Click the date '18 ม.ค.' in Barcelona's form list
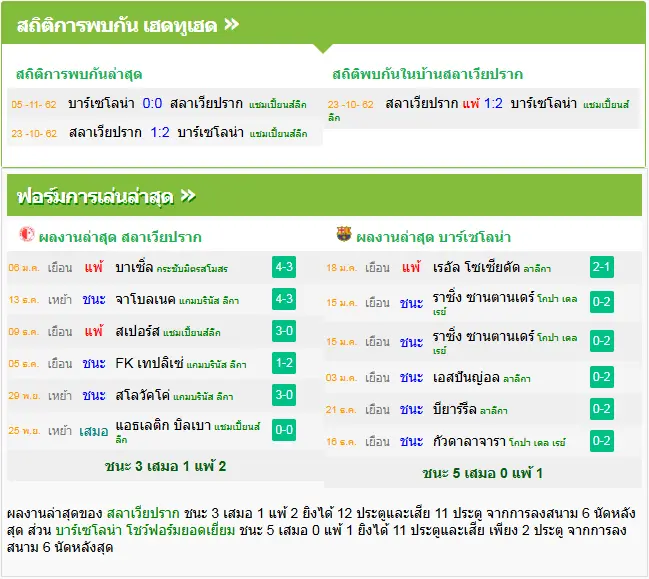Screen dimensions: 649x579 coord(341,268)
